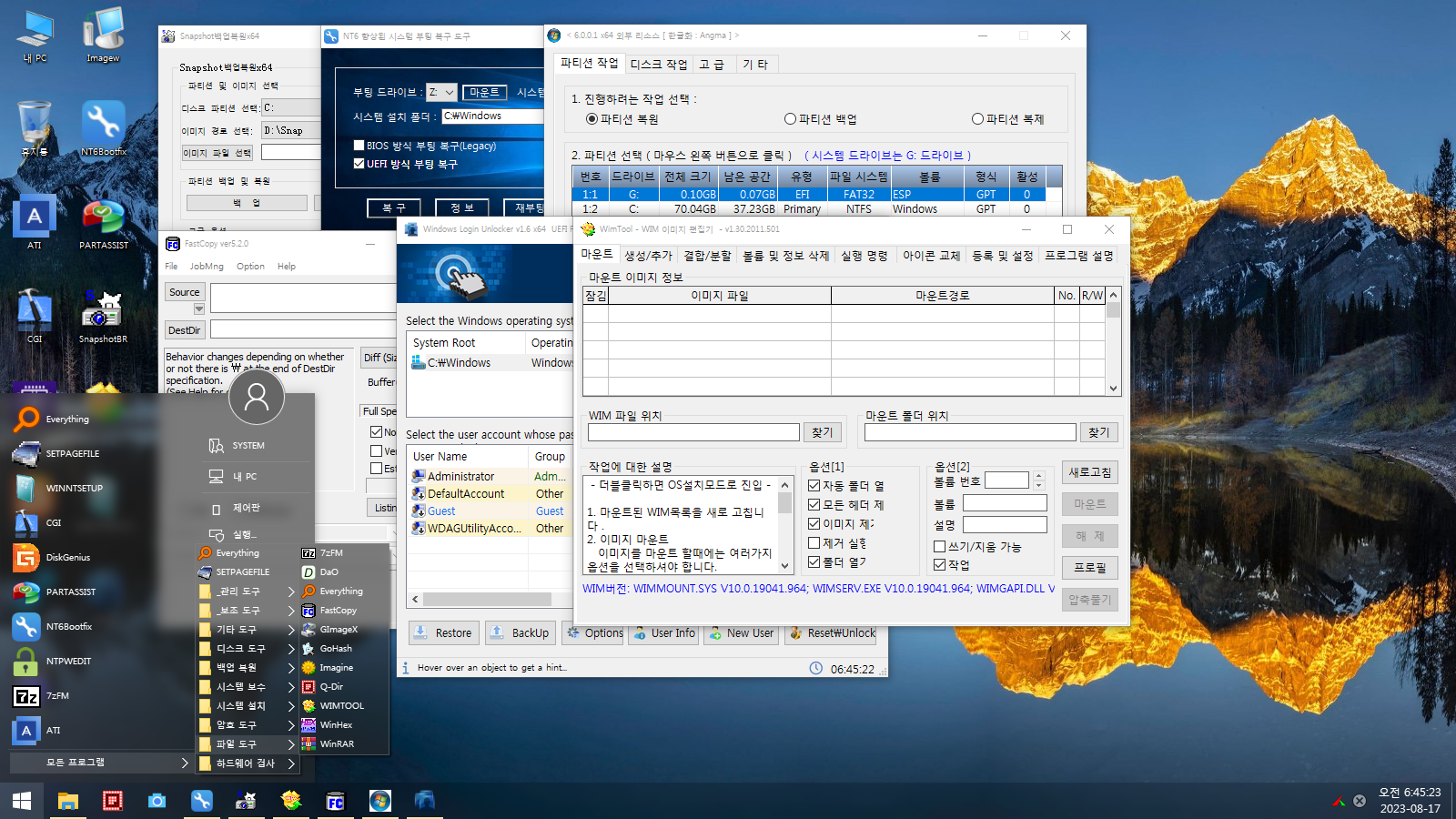The image size is (1456, 819).
Task: Click the 마운트 button in NT6 tool
Action: (484, 92)
